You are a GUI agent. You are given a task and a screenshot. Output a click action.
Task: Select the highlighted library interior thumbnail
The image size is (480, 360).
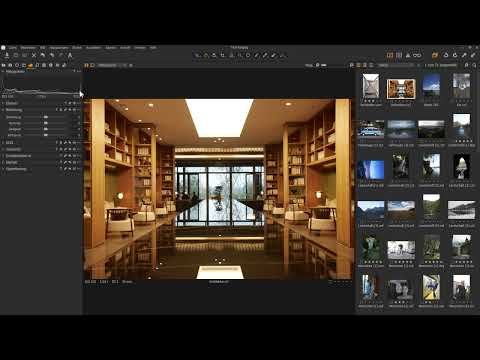401,89
